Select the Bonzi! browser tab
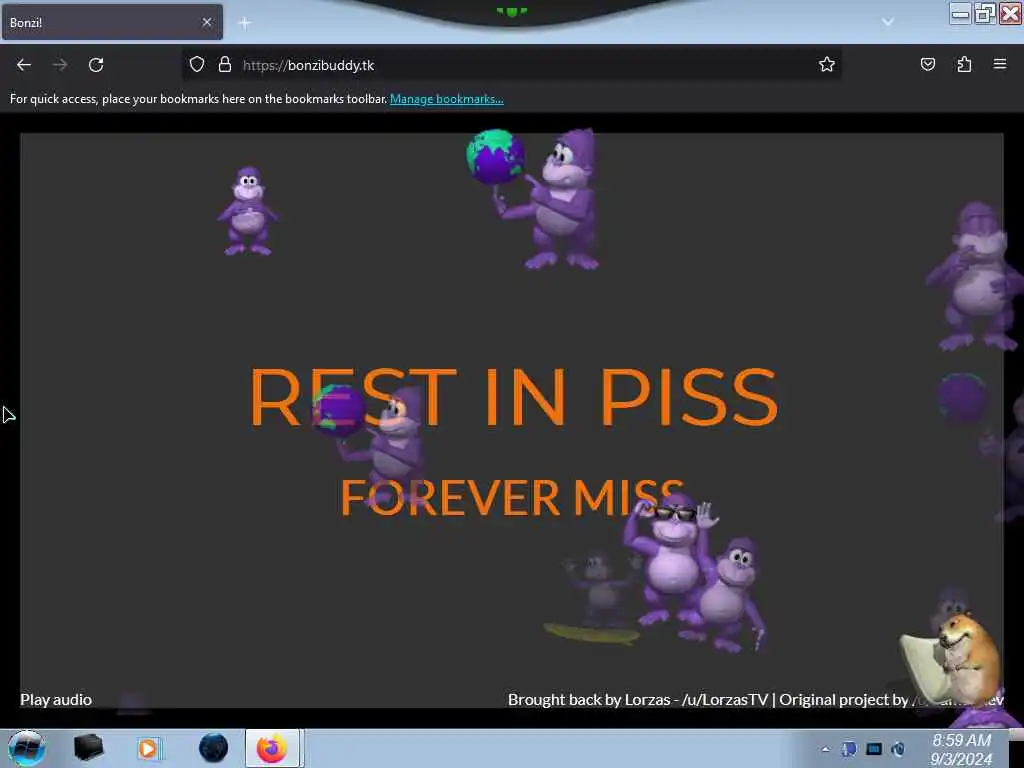Screen dimensions: 1024x768 pyautogui.click(x=112, y=22)
